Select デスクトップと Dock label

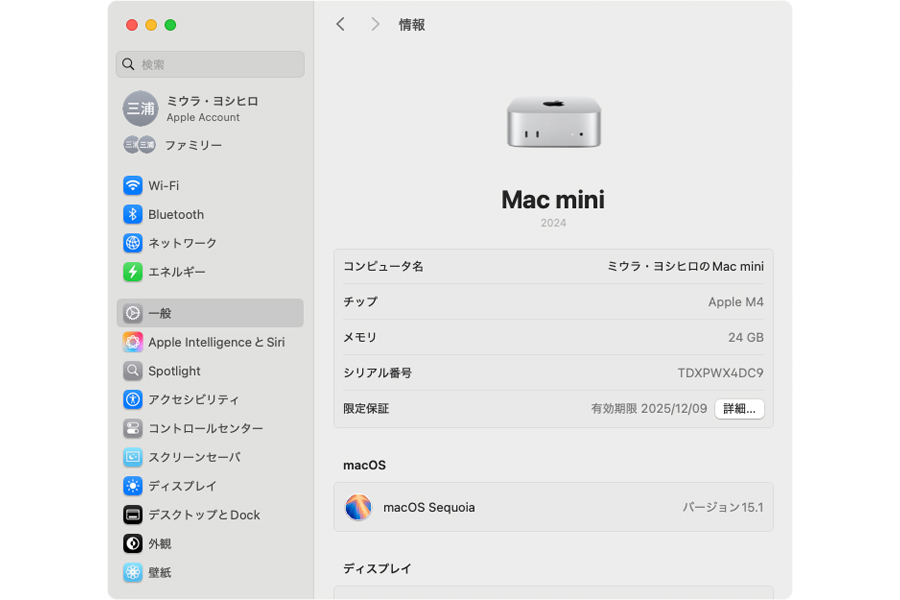pos(204,514)
